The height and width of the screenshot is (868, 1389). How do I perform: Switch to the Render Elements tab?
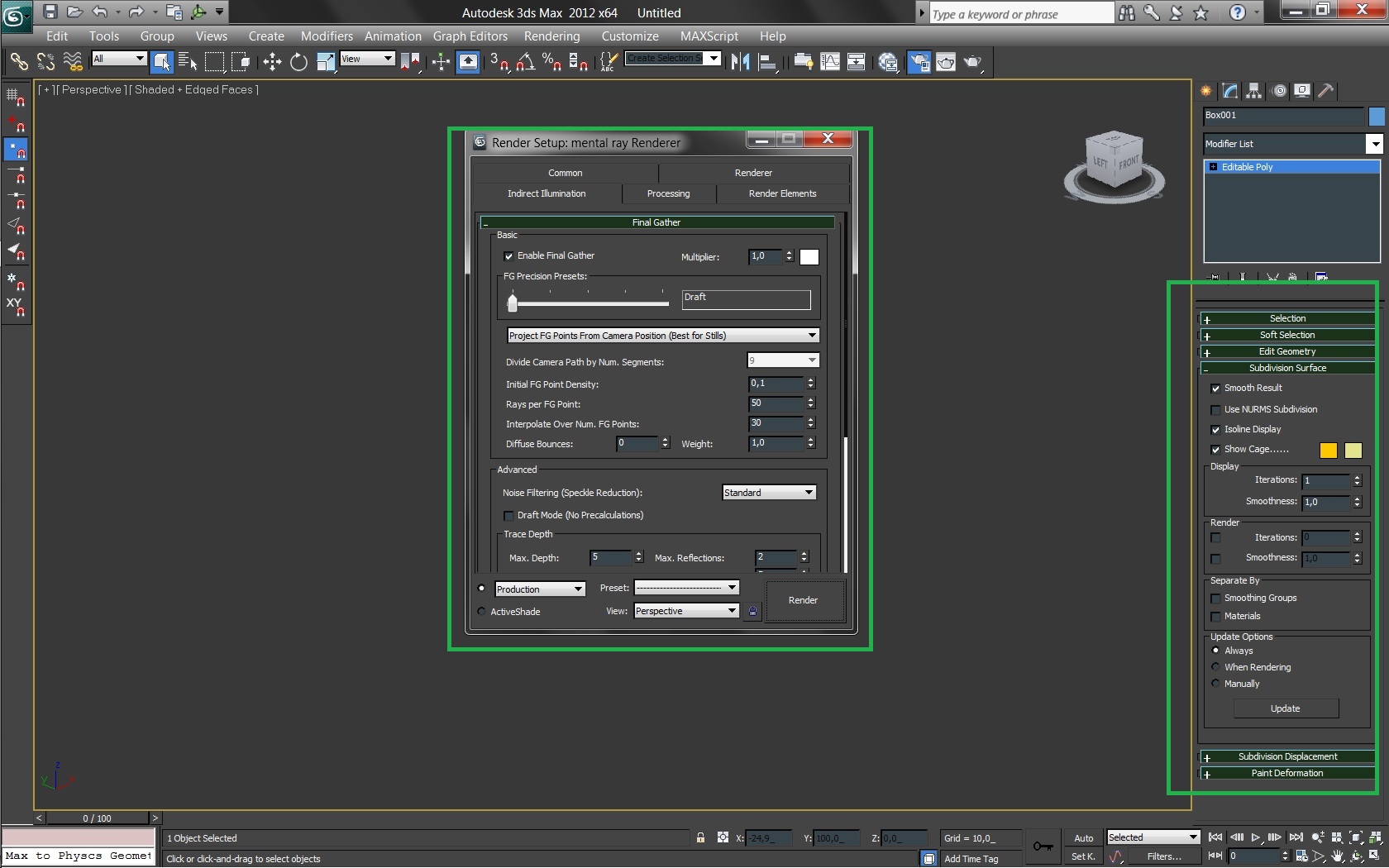782,193
